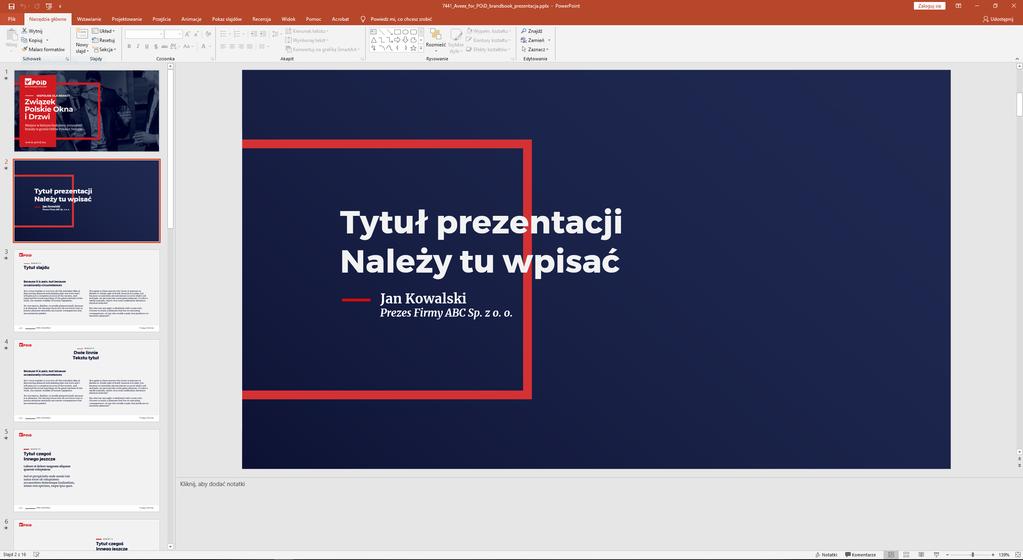Viewport: 1023px width, 560px height.
Task: Toggle Notatki in the status bar
Action: pyautogui.click(x=826, y=555)
